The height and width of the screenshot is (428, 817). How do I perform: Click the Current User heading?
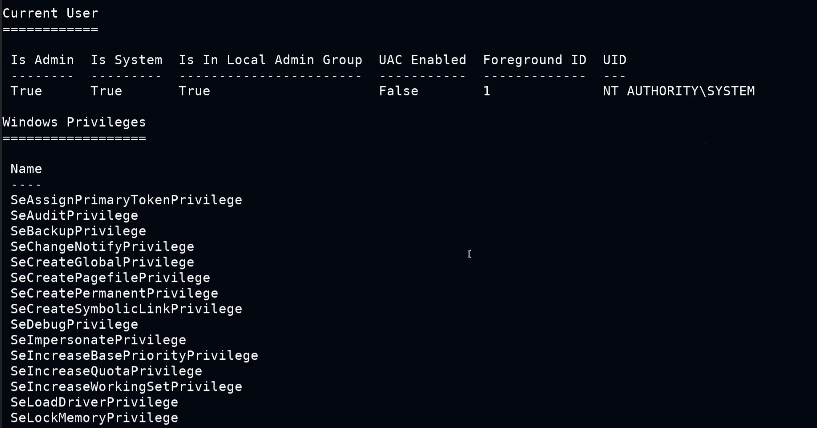coord(50,13)
